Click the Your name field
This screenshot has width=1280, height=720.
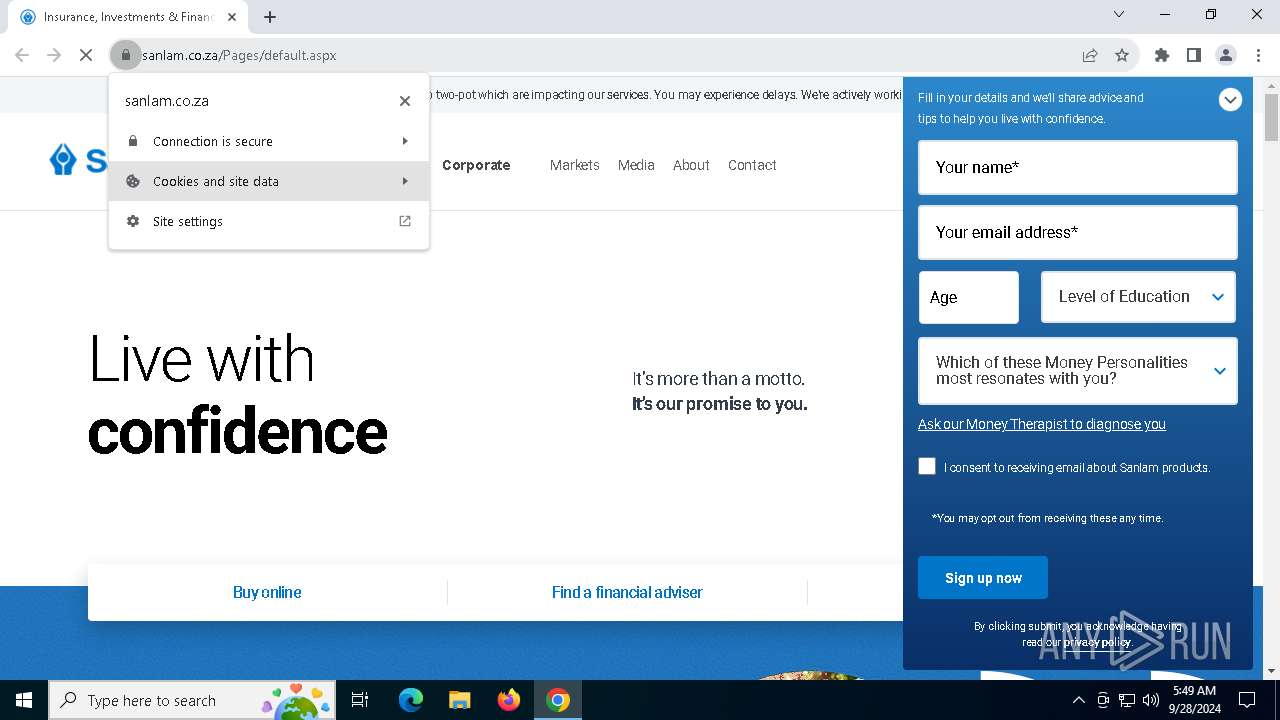1078,167
